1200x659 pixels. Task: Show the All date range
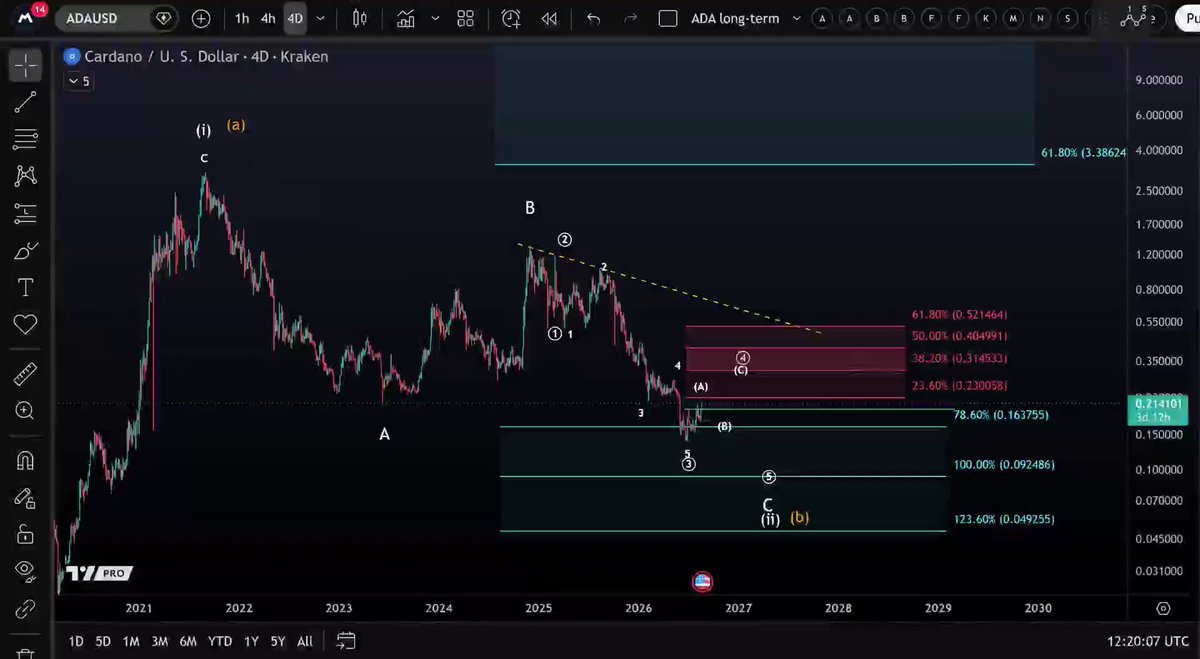pyautogui.click(x=305, y=641)
